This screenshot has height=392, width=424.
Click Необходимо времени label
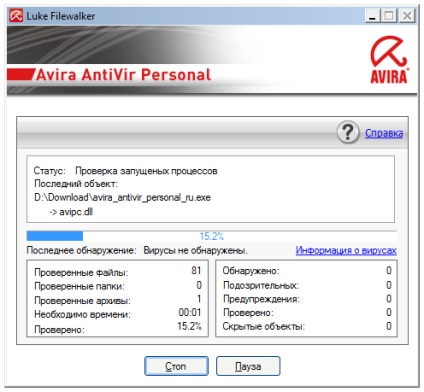(82, 314)
